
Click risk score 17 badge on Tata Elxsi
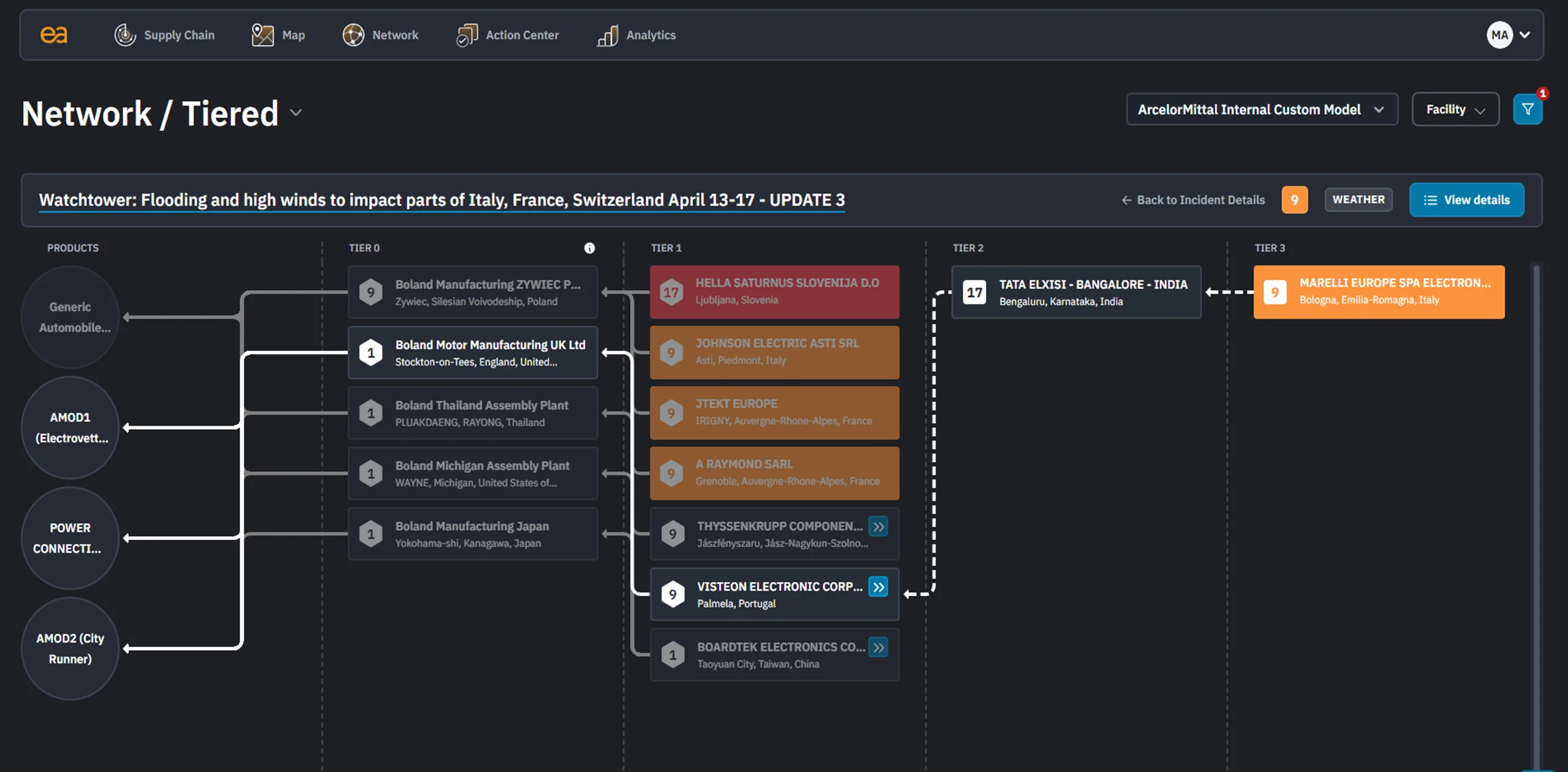[974, 292]
